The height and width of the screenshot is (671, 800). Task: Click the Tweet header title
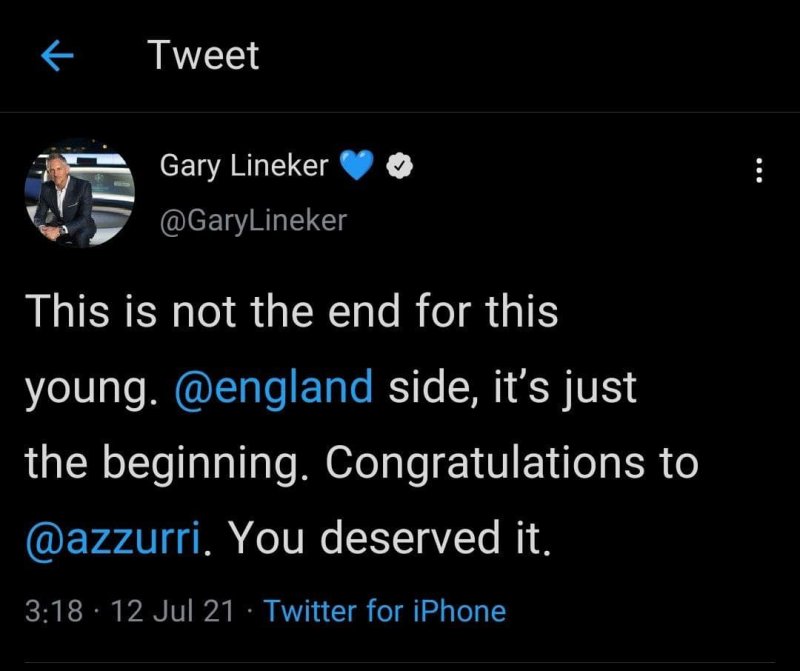(x=203, y=56)
